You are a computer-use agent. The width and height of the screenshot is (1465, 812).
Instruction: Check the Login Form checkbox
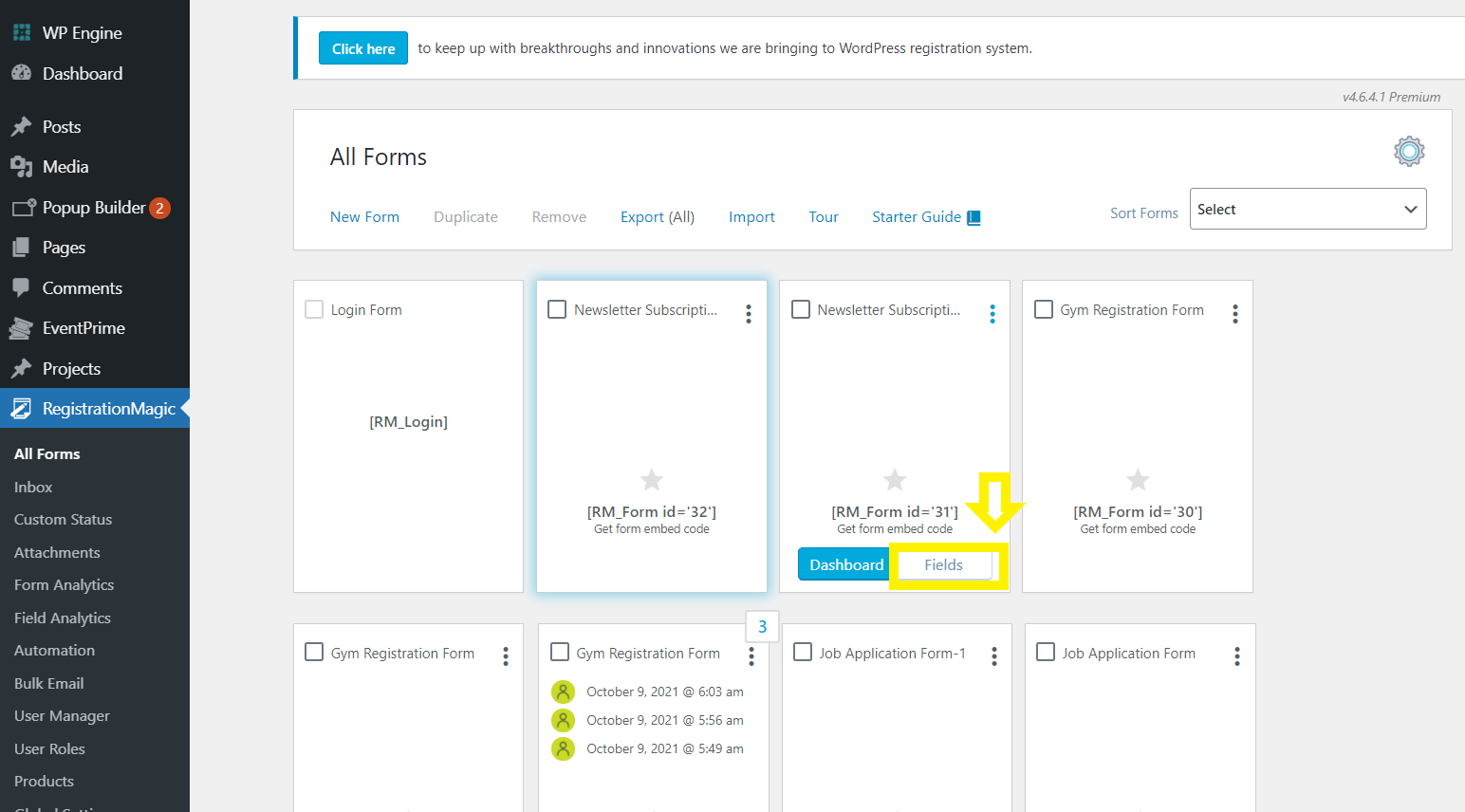point(314,309)
